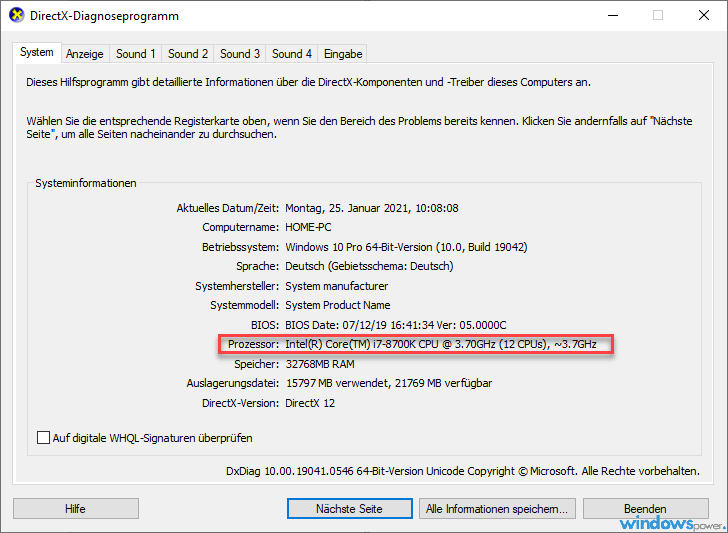728x533 pixels.
Task: Open the Sound 1 tab
Action: (x=135, y=54)
